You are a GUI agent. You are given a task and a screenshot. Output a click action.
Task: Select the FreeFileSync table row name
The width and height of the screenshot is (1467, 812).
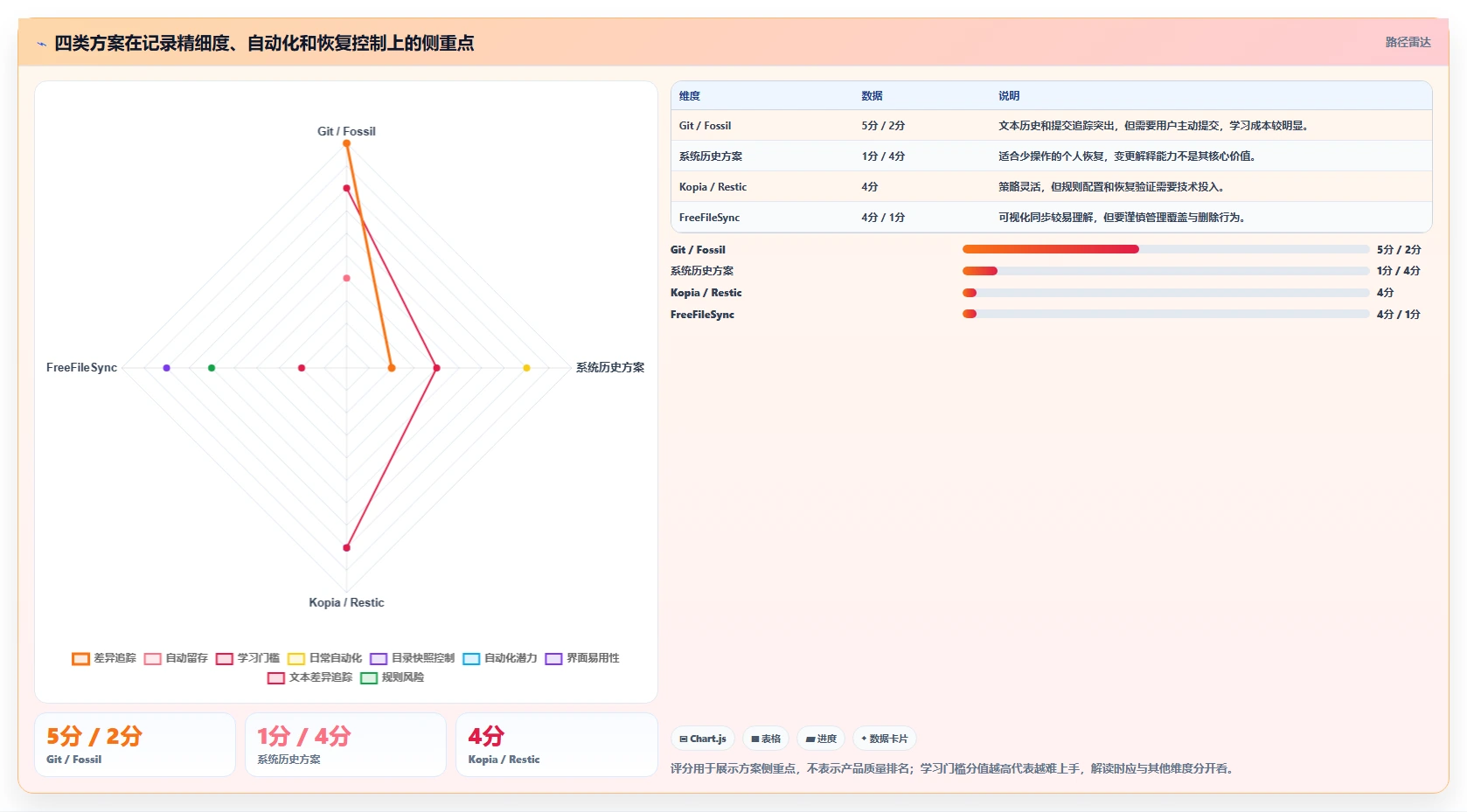[709, 218]
